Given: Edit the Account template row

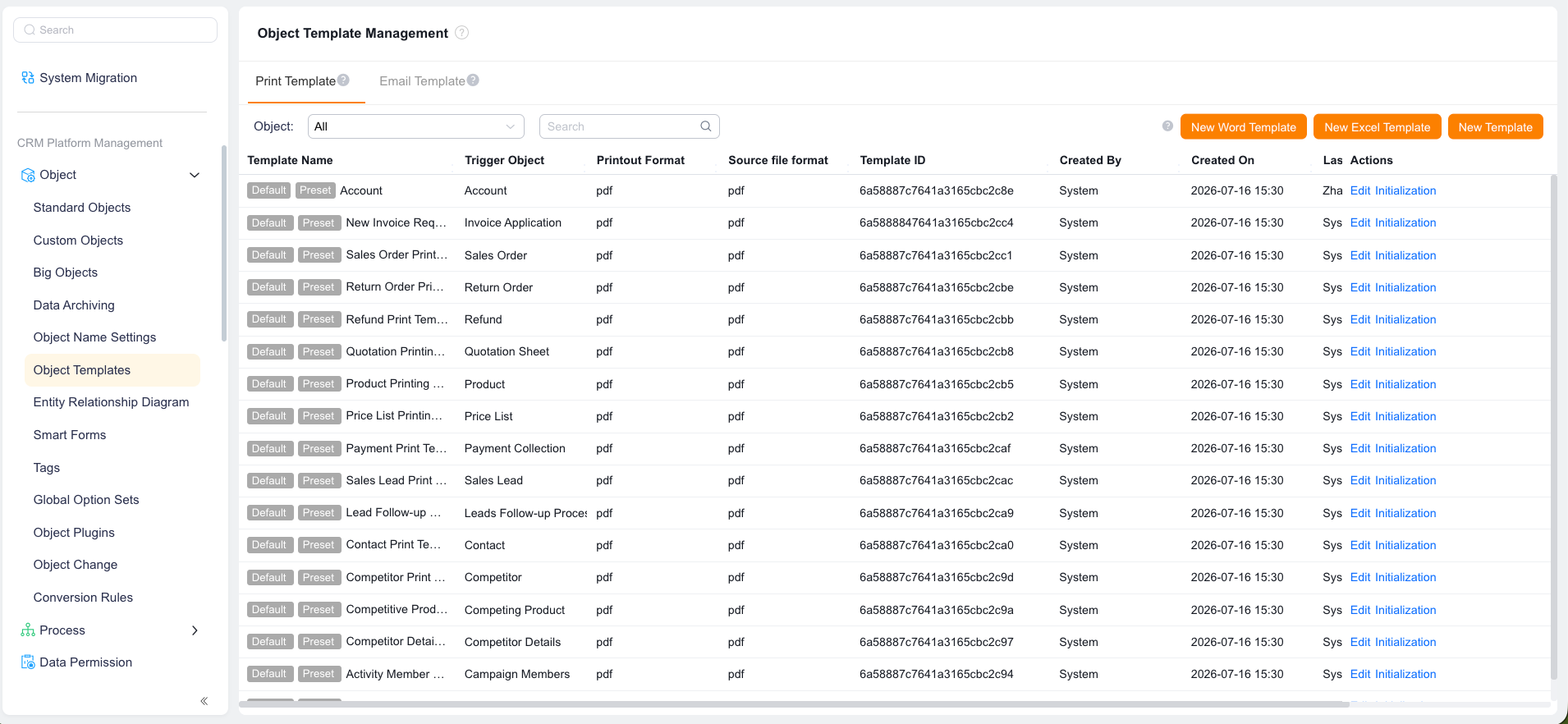Looking at the screenshot, I should (x=1360, y=190).
